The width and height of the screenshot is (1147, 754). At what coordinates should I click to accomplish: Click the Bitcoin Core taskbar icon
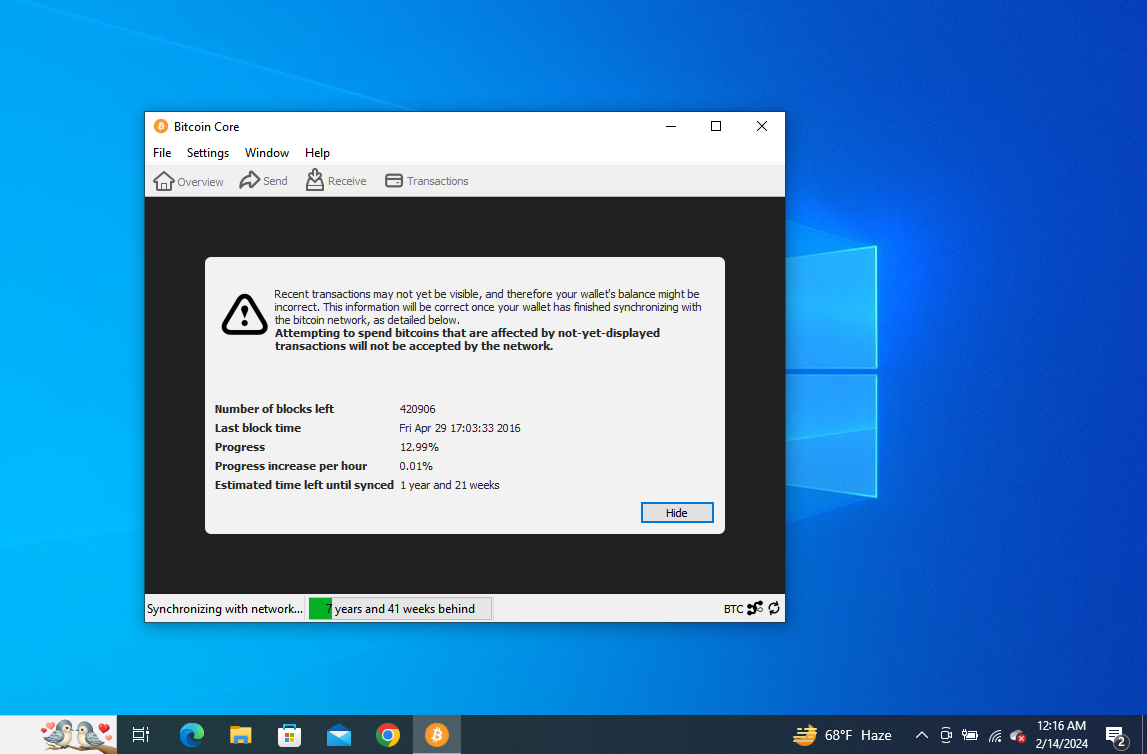[437, 734]
